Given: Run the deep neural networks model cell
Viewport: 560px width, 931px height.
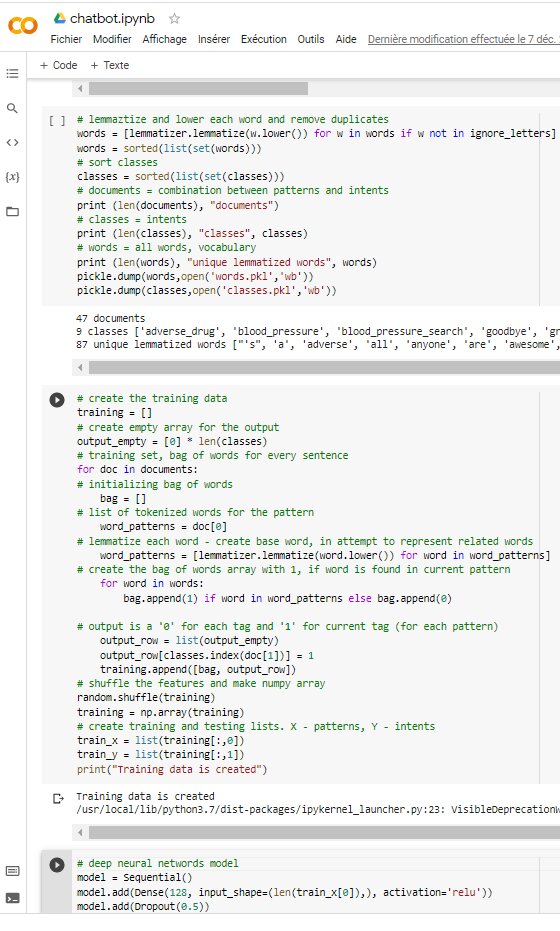Looking at the screenshot, I should pos(56,864).
